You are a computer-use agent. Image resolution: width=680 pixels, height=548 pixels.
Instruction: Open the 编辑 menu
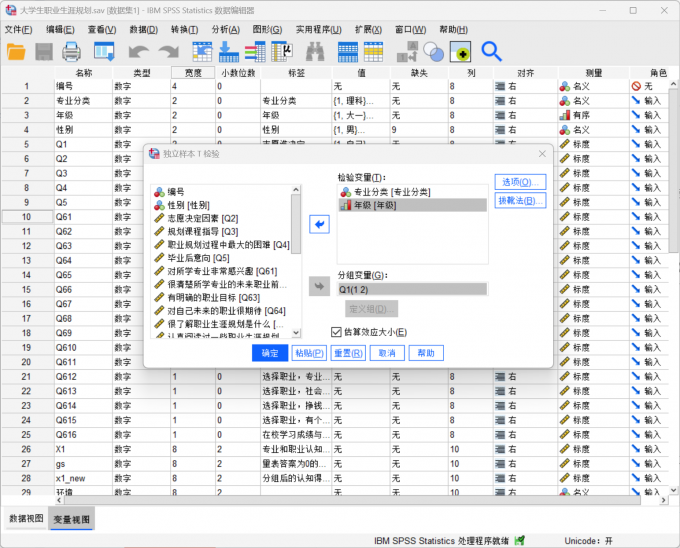pos(60,29)
